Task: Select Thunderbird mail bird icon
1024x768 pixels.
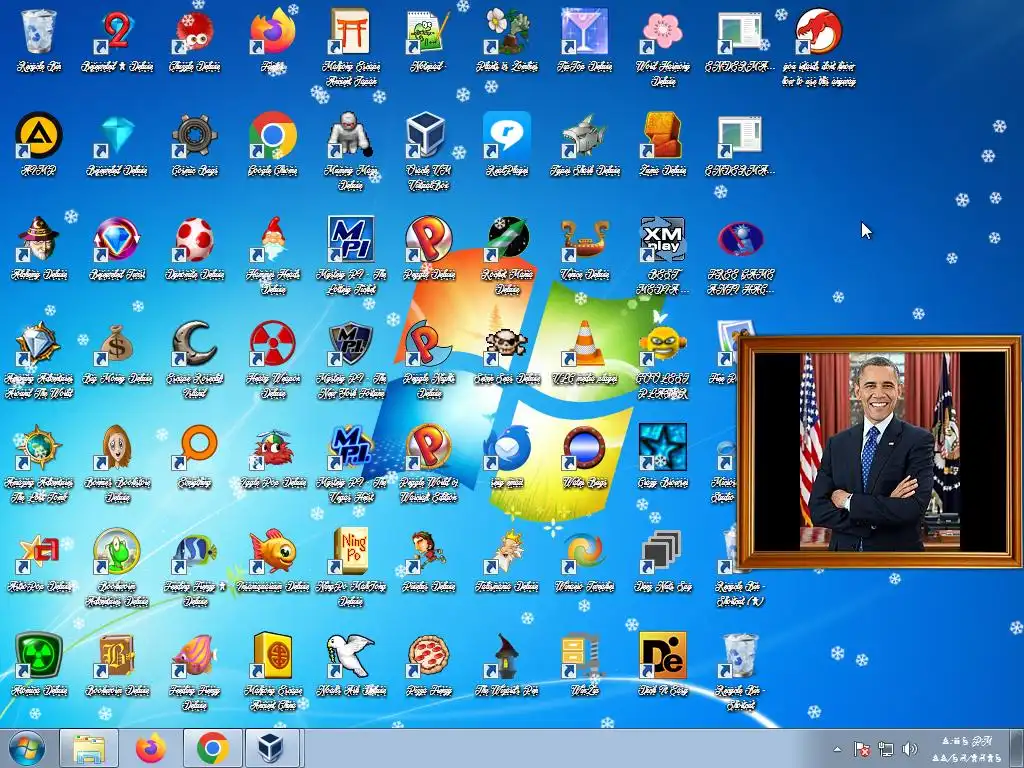Action: tap(507, 447)
